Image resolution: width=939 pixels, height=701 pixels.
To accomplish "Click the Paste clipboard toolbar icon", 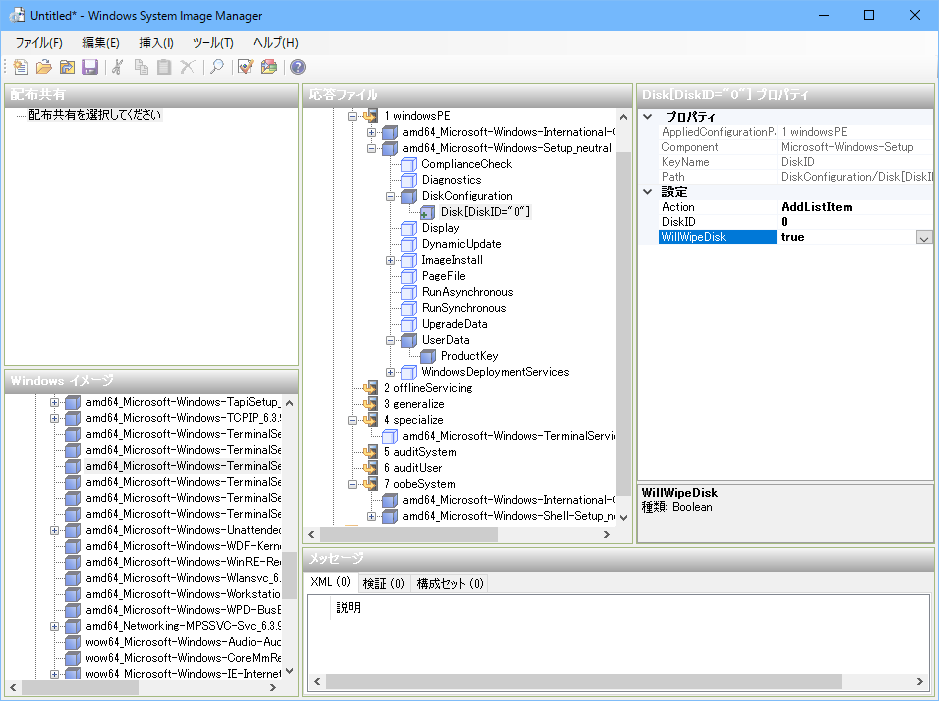I will pos(164,67).
